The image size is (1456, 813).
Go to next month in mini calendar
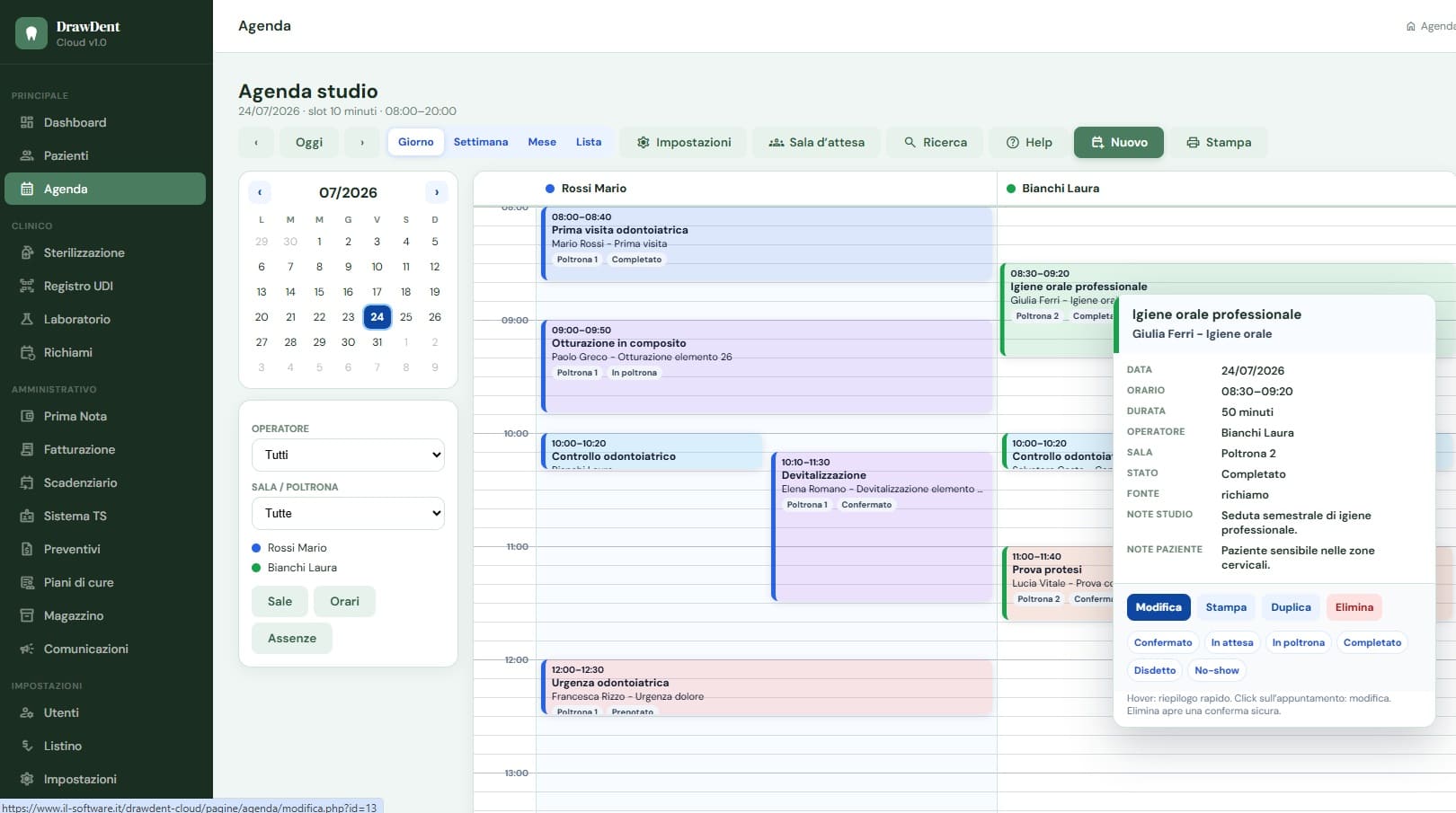click(437, 192)
